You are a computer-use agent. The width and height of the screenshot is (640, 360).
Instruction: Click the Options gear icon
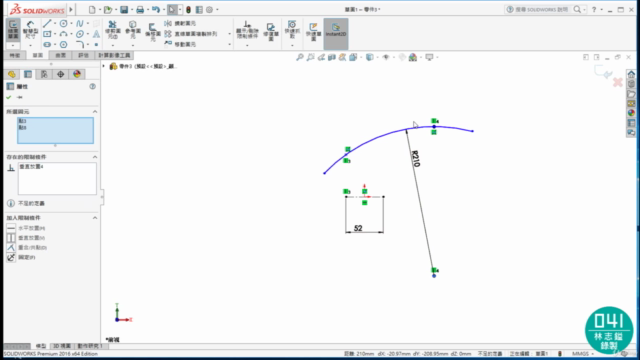coord(209,9)
